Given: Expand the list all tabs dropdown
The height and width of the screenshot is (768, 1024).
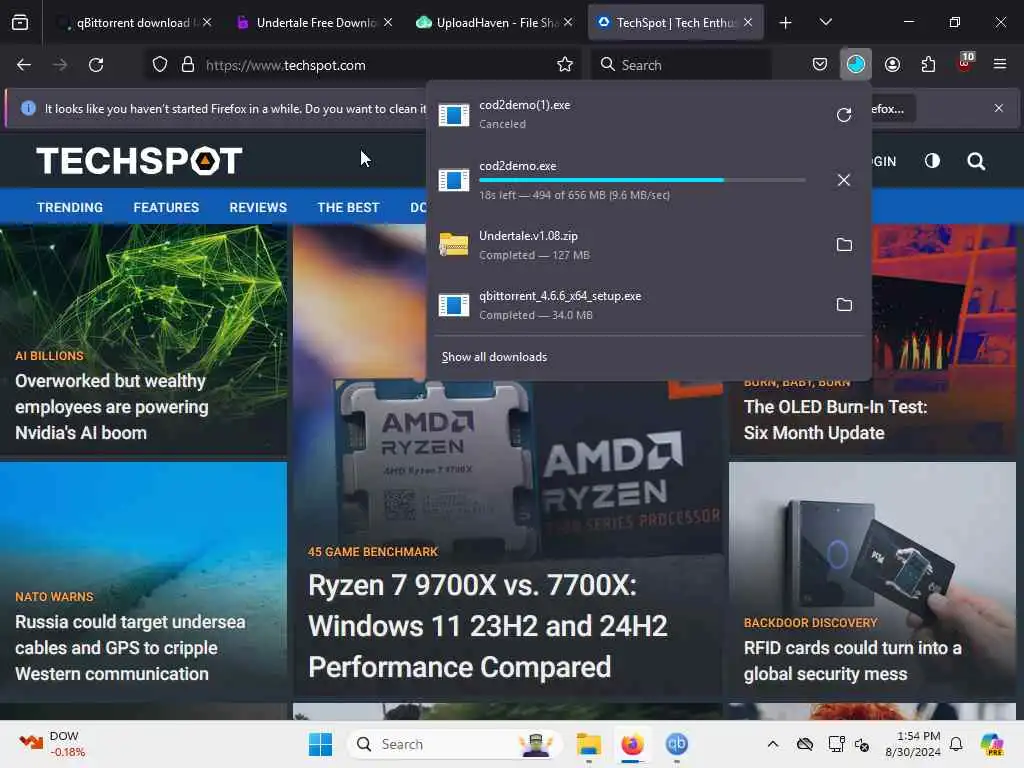Looking at the screenshot, I should point(825,22).
